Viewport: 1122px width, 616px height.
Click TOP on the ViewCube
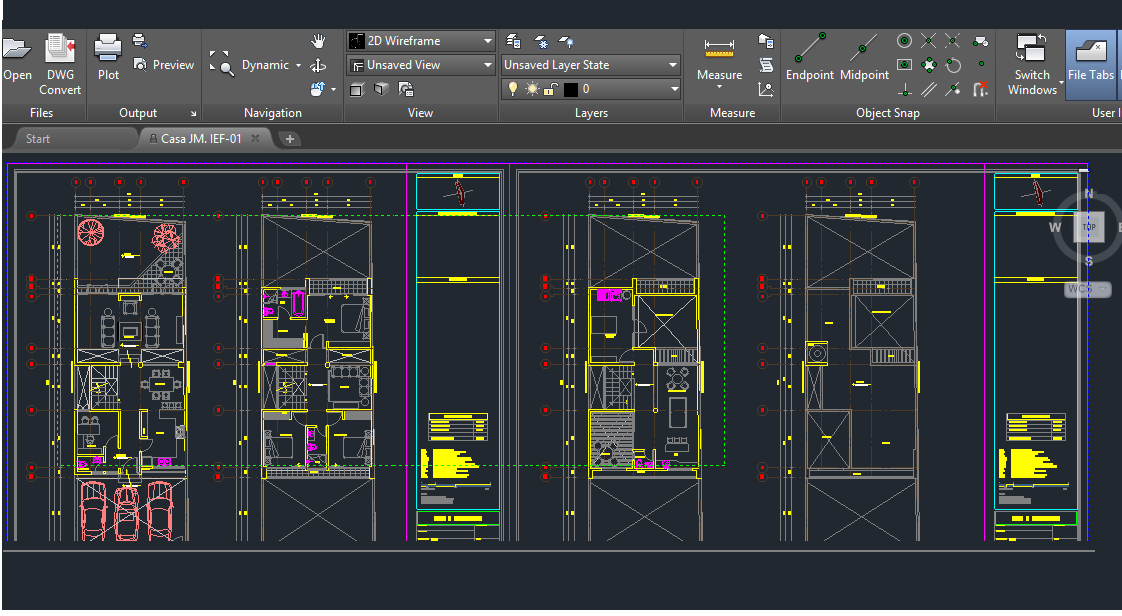pyautogui.click(x=1088, y=227)
